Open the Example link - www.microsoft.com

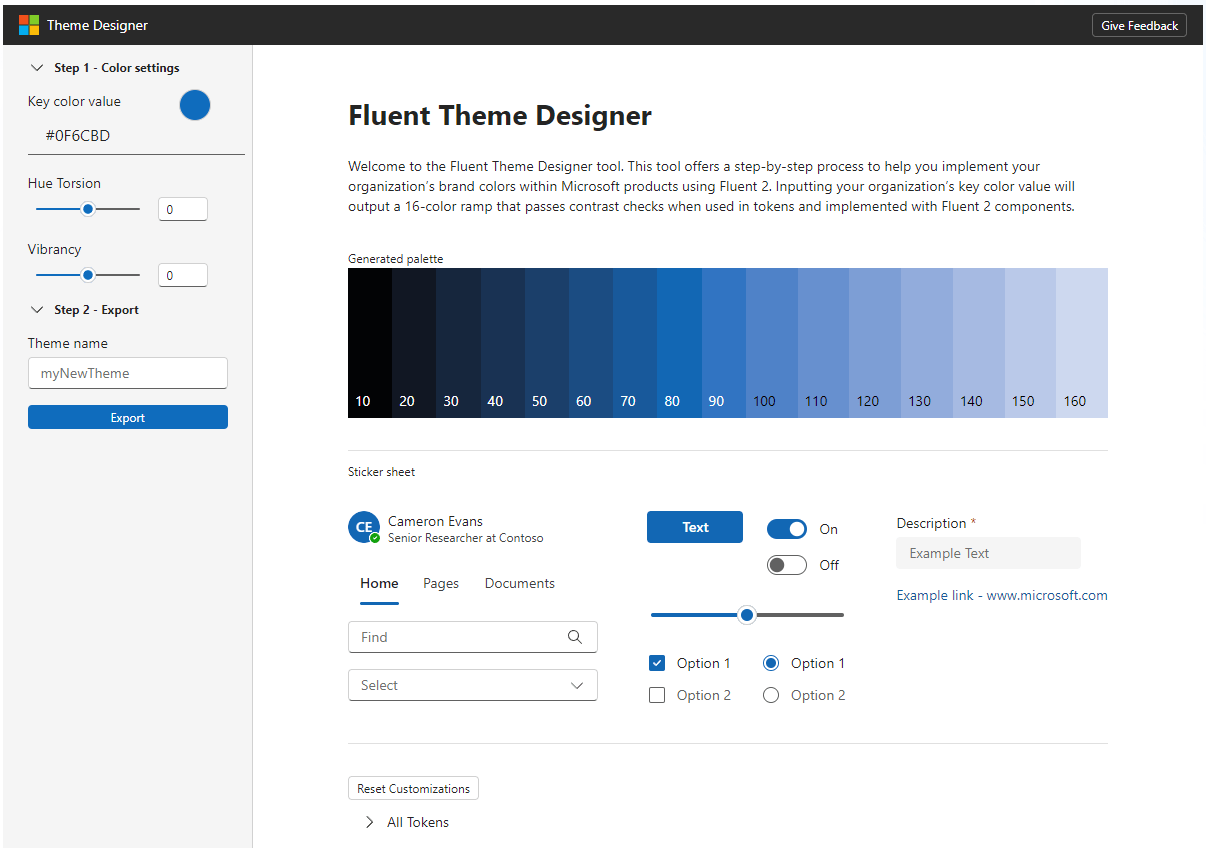tap(1002, 595)
